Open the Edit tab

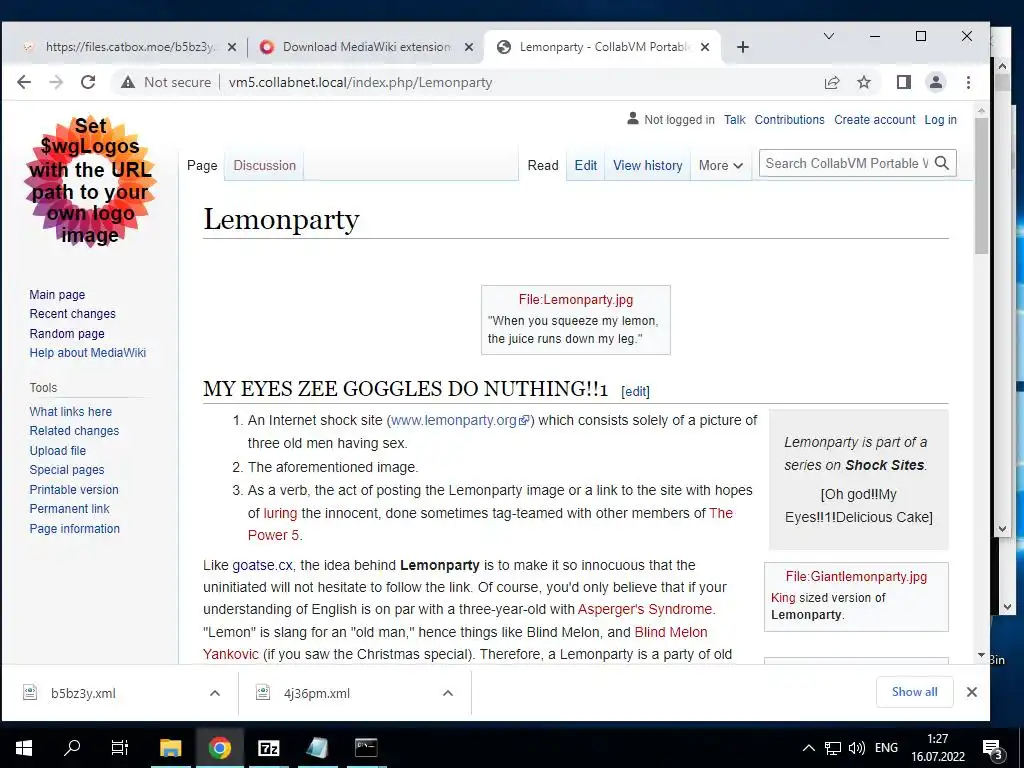(x=585, y=165)
